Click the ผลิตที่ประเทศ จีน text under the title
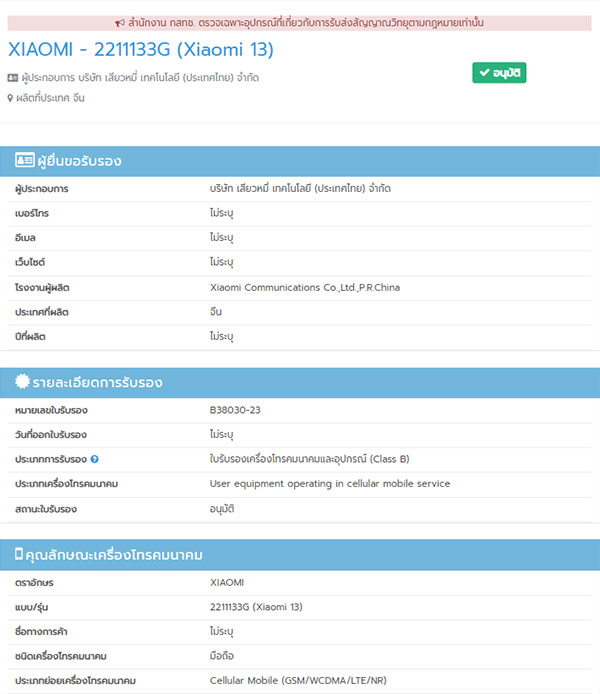 (x=50, y=98)
